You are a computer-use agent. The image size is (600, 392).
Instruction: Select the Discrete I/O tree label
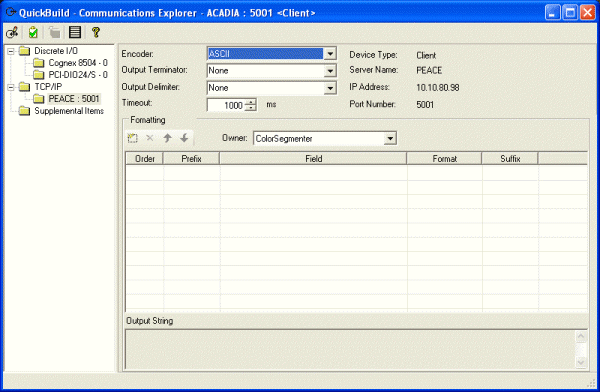coord(56,51)
